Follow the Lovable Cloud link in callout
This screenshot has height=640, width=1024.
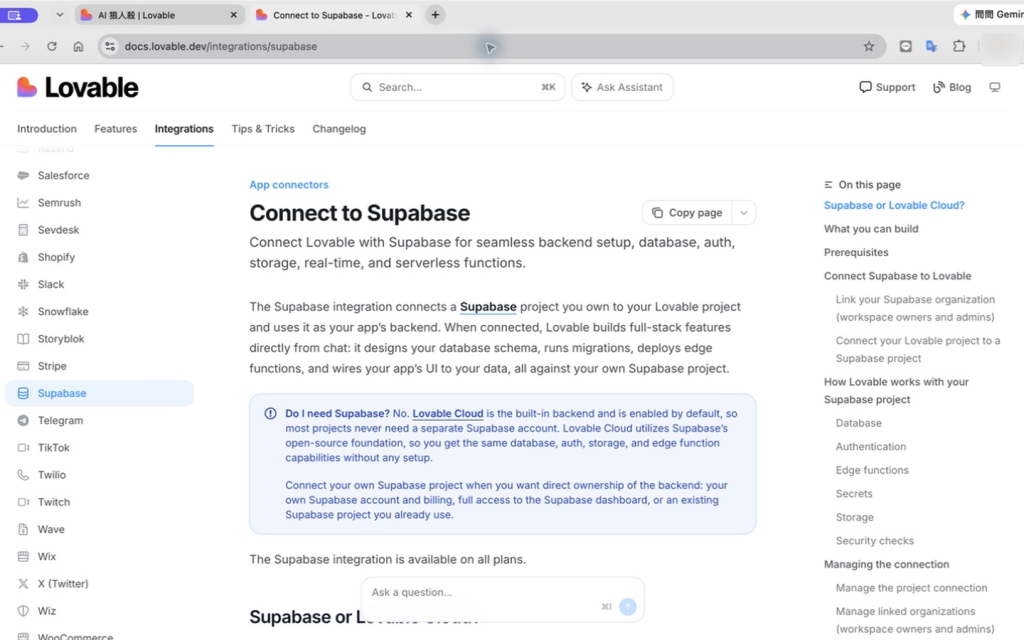pyautogui.click(x=448, y=413)
